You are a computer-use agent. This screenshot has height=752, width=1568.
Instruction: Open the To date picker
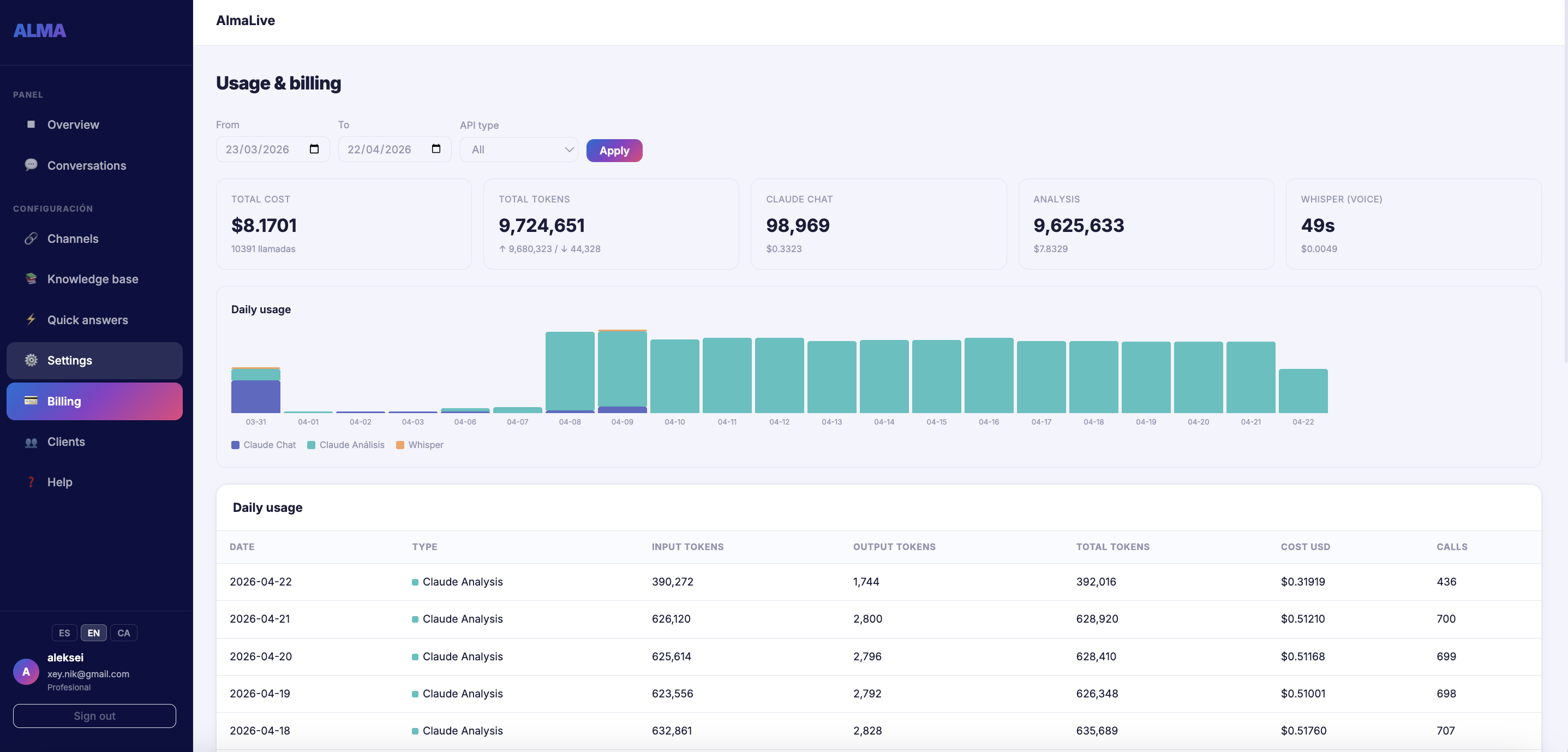[x=436, y=148]
